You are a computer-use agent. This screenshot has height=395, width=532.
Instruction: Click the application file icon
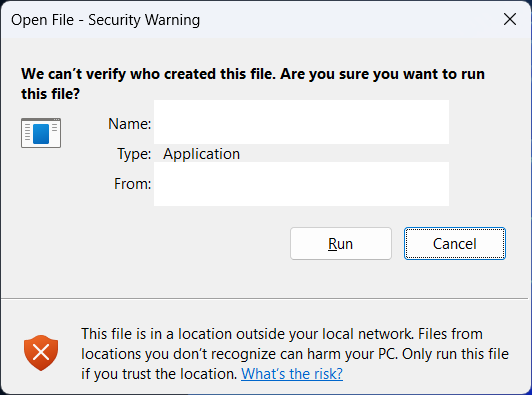tap(41, 133)
